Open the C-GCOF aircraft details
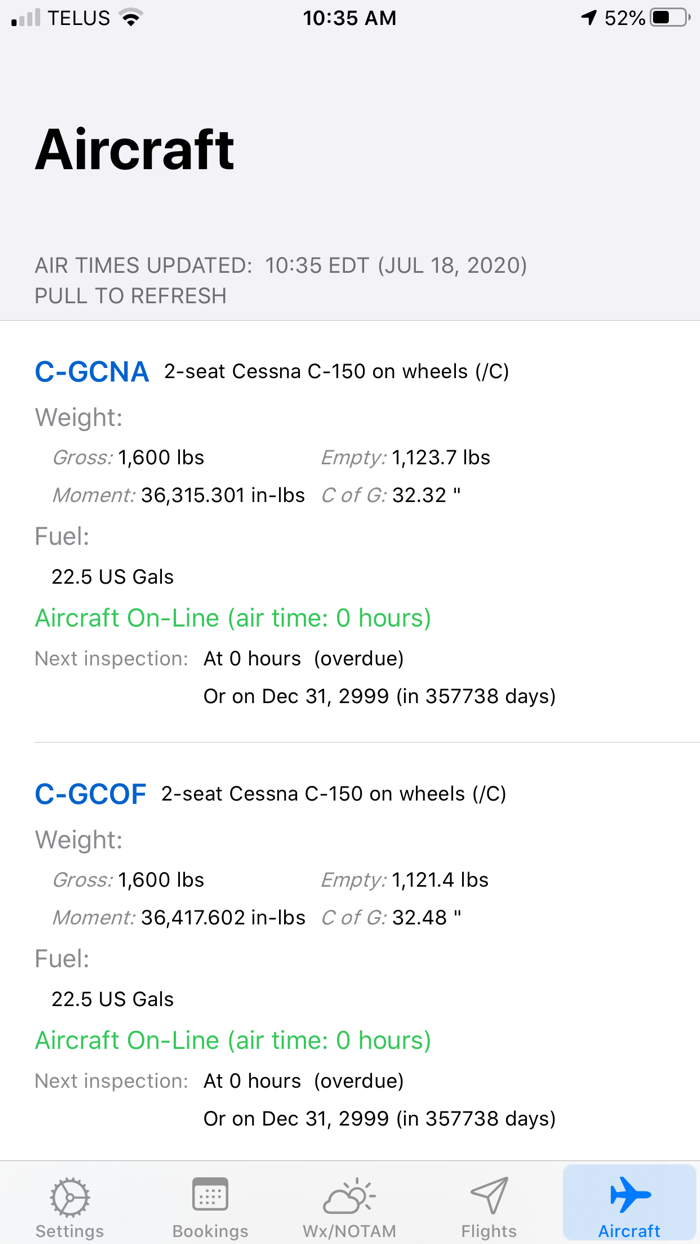 pyautogui.click(x=91, y=793)
